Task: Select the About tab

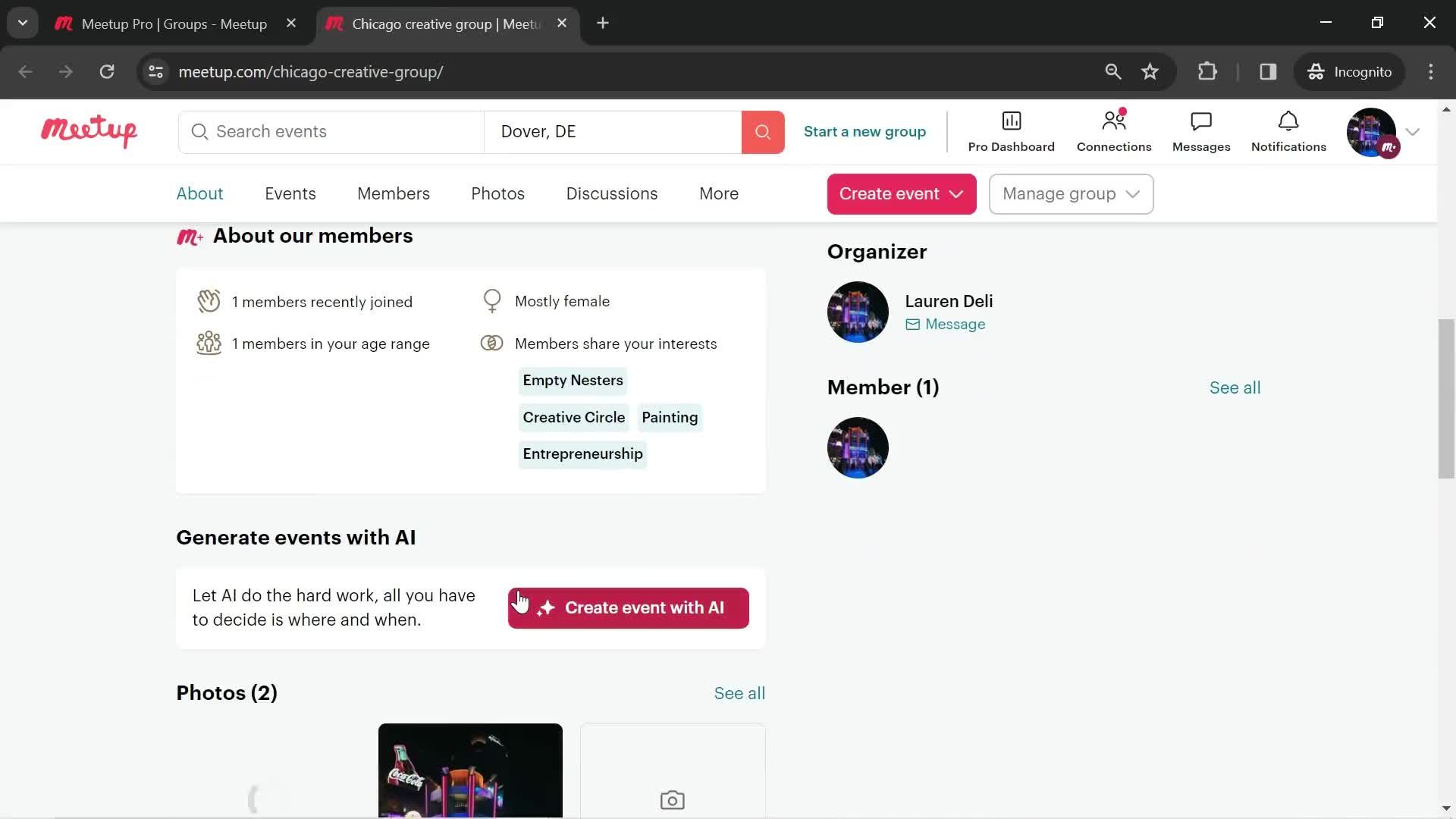Action: [x=199, y=194]
